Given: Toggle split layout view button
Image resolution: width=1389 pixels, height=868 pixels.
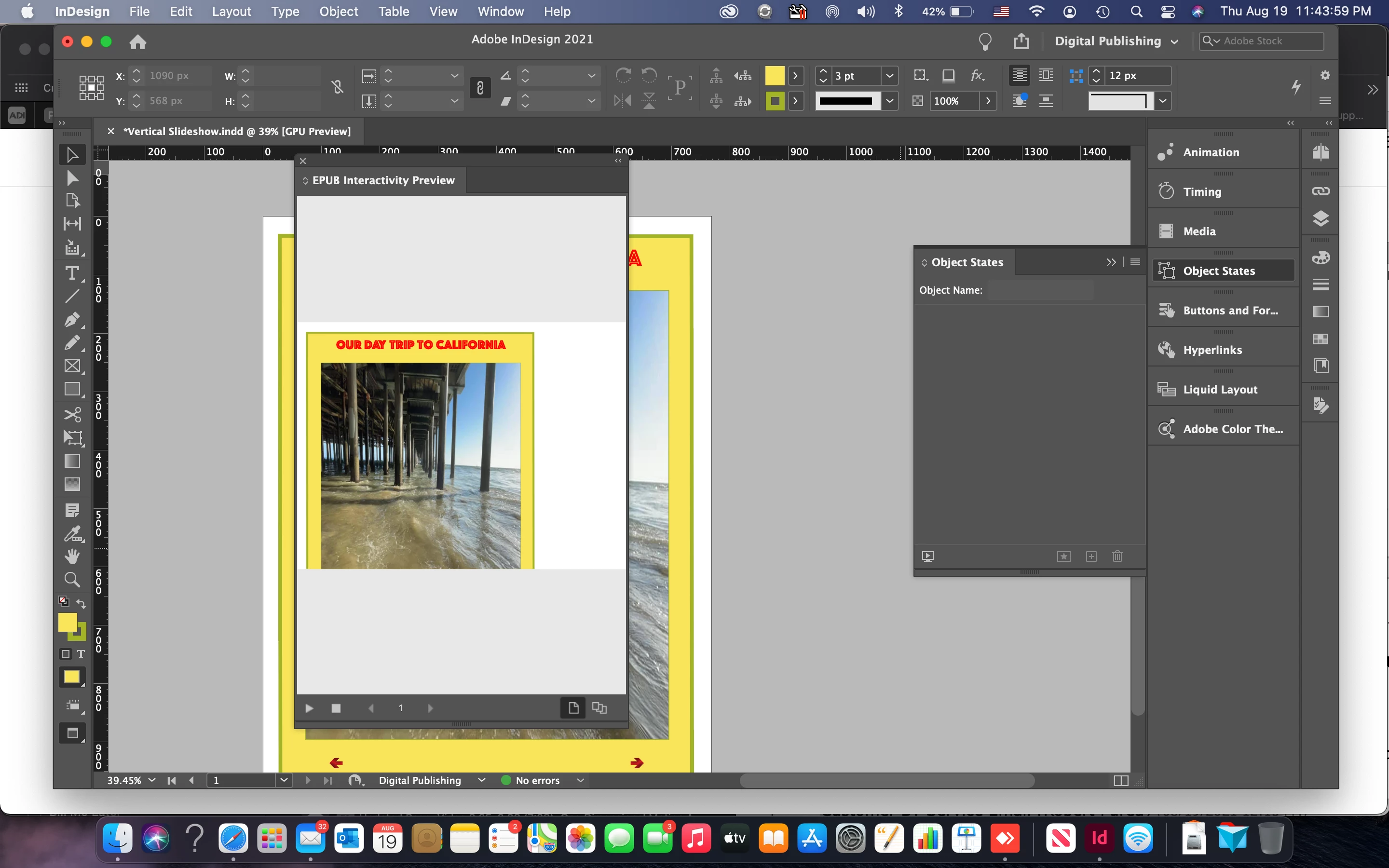Looking at the screenshot, I should (1120, 780).
